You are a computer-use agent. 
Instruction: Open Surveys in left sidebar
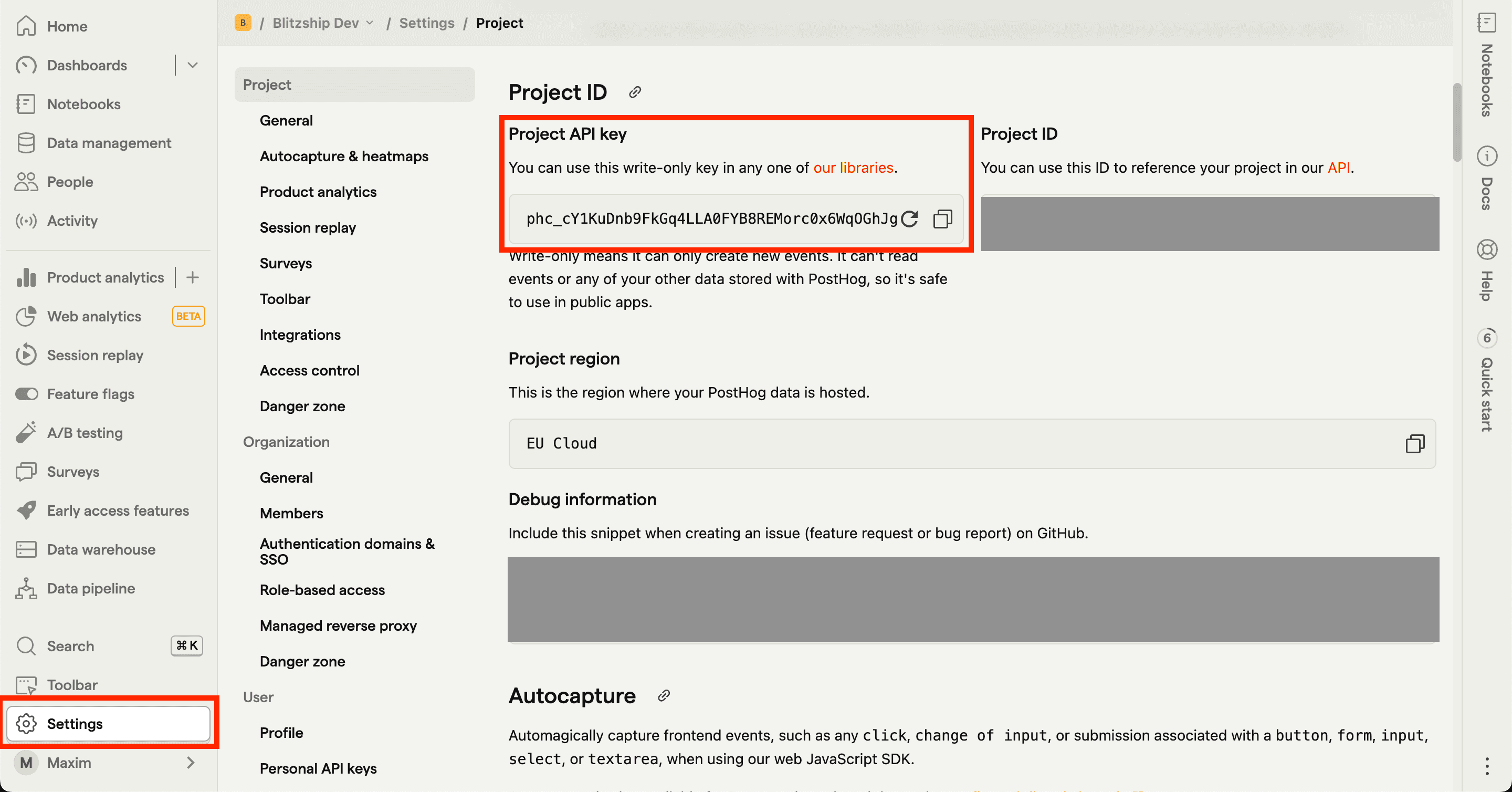[73, 472]
